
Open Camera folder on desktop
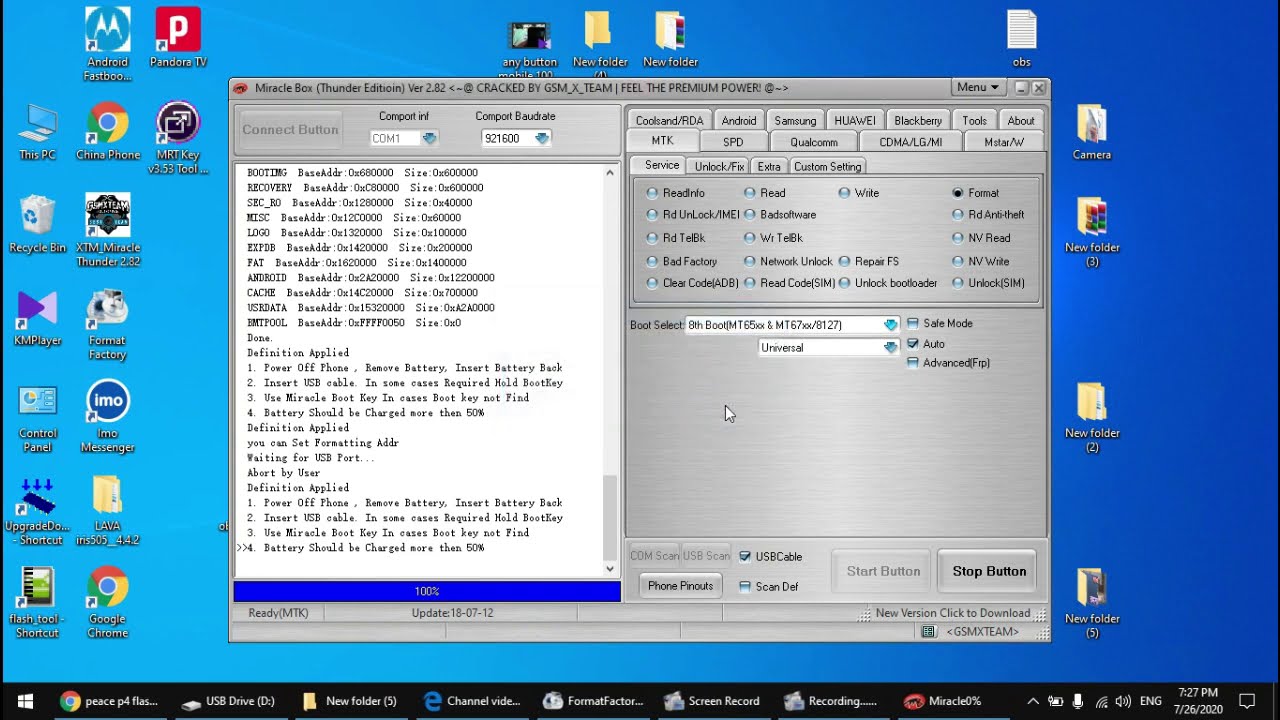(1092, 131)
